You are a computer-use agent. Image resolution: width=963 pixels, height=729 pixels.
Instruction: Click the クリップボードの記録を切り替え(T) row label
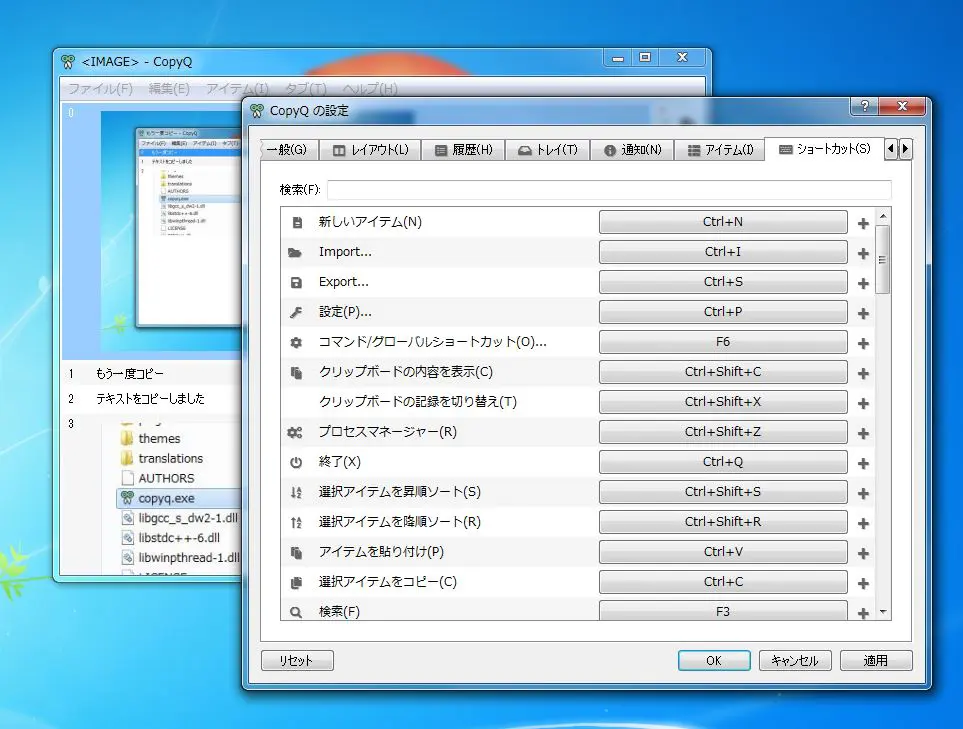click(x=418, y=402)
